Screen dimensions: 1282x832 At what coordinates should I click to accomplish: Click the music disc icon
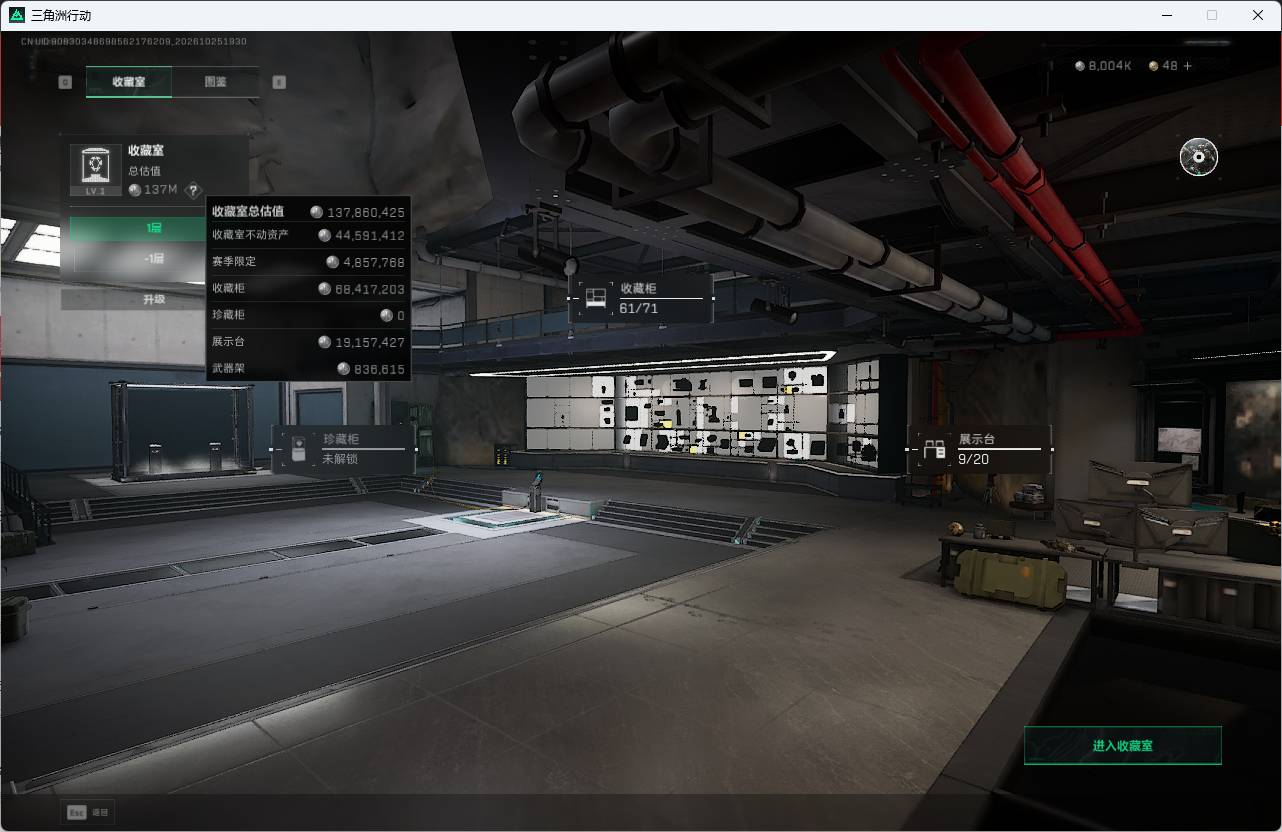tap(1198, 157)
